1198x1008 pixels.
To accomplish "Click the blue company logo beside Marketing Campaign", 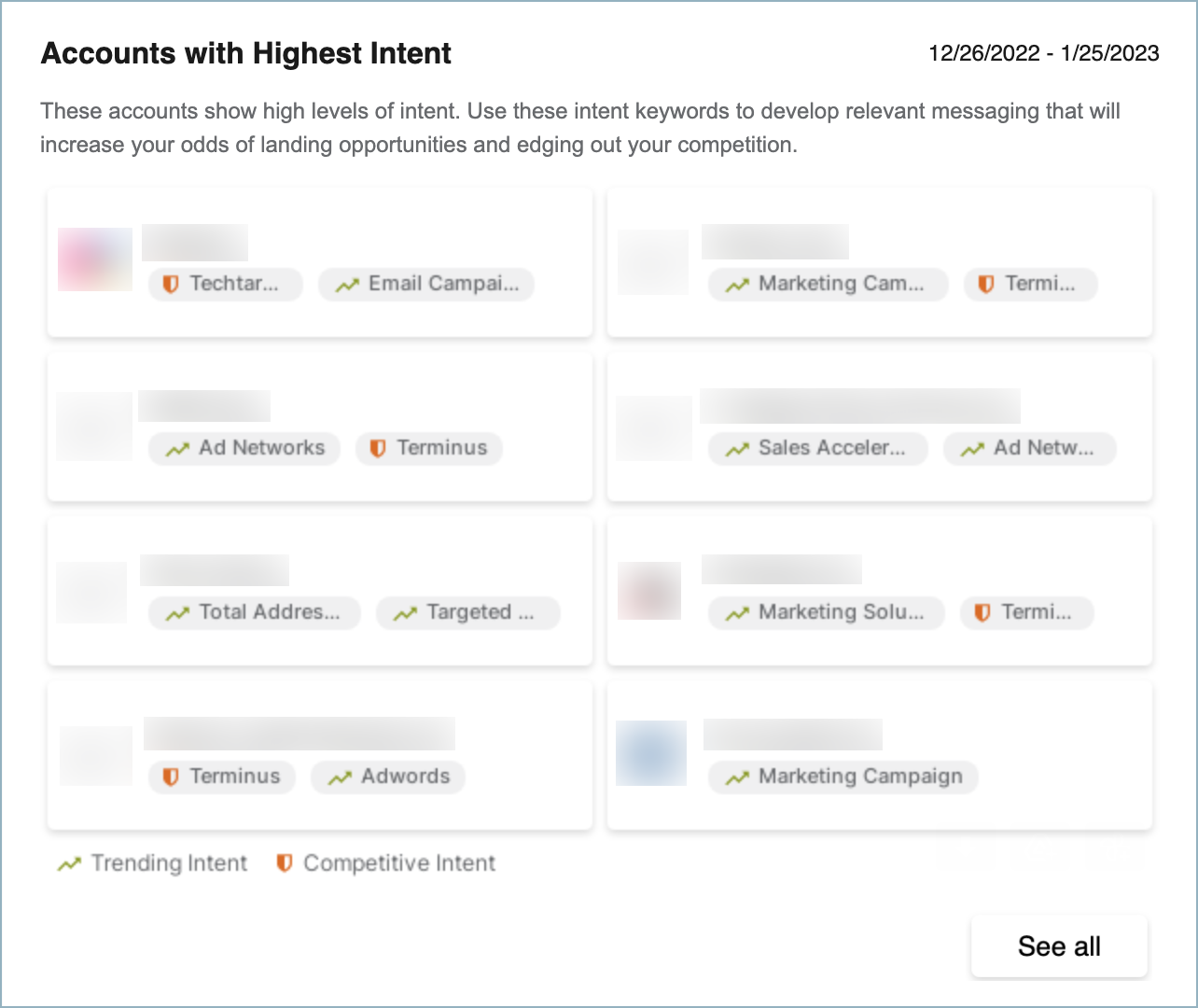I will point(650,752).
